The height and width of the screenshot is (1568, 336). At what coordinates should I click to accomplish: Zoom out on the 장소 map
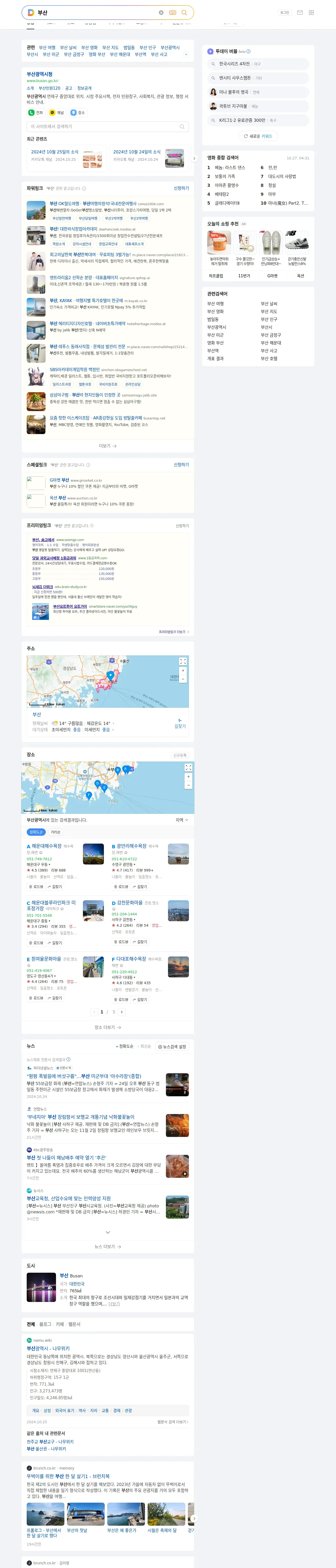click(x=188, y=786)
